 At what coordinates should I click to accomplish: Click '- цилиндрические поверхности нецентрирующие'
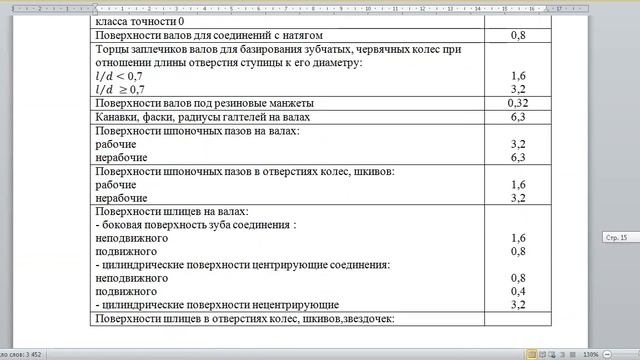click(217, 305)
